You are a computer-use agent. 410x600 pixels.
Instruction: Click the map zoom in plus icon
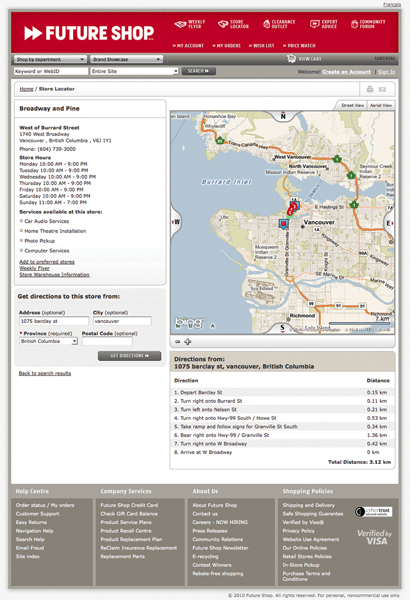(x=188, y=342)
